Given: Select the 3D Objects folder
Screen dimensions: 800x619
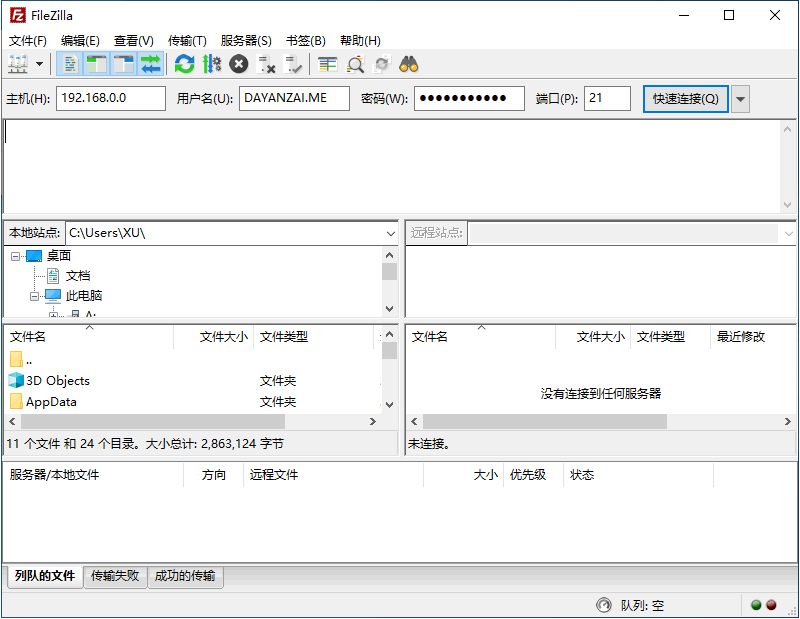Looking at the screenshot, I should (x=194, y=381).
